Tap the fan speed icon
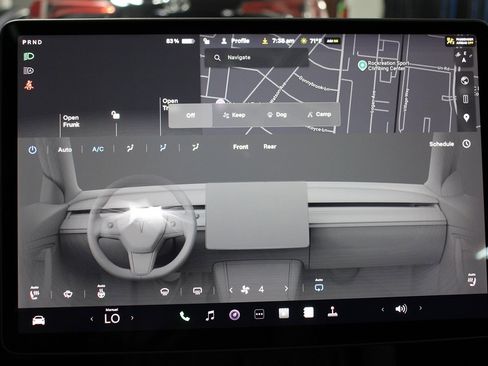Image resolution: width=488 pixels, height=366 pixels. click(x=245, y=289)
